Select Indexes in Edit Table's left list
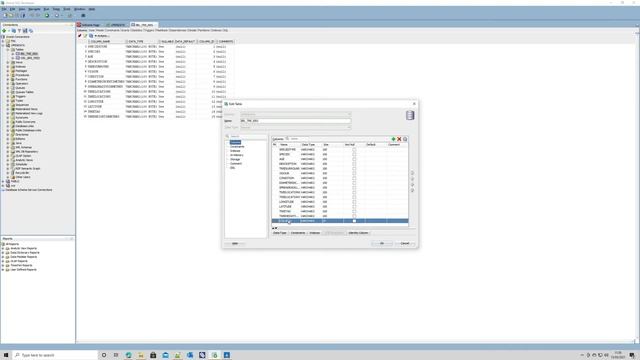Image resolution: width=640 pixels, height=360 pixels. coord(235,151)
